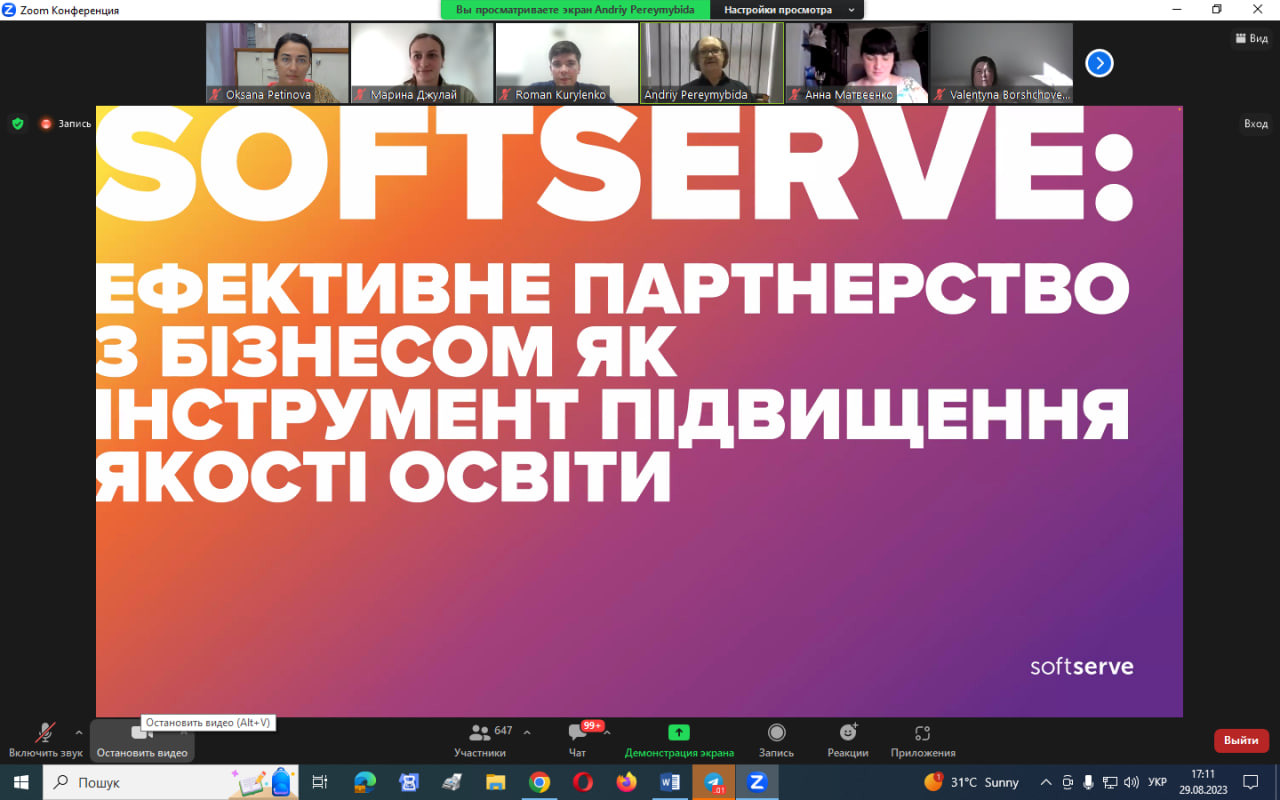Open the Реакции reactions picker
The image size is (1280, 800).
pyautogui.click(x=848, y=740)
